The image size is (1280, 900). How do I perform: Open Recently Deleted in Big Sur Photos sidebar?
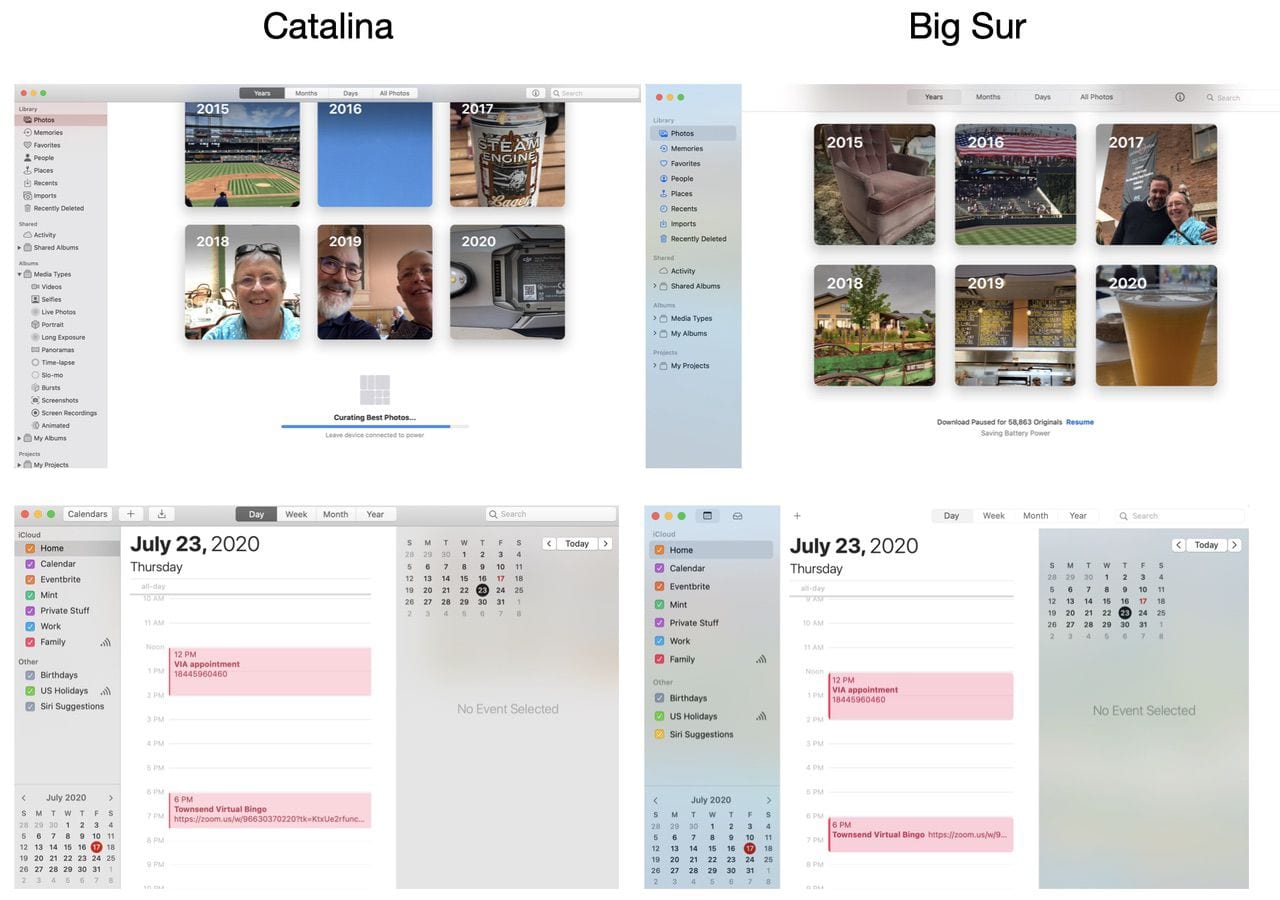pyautogui.click(x=698, y=239)
